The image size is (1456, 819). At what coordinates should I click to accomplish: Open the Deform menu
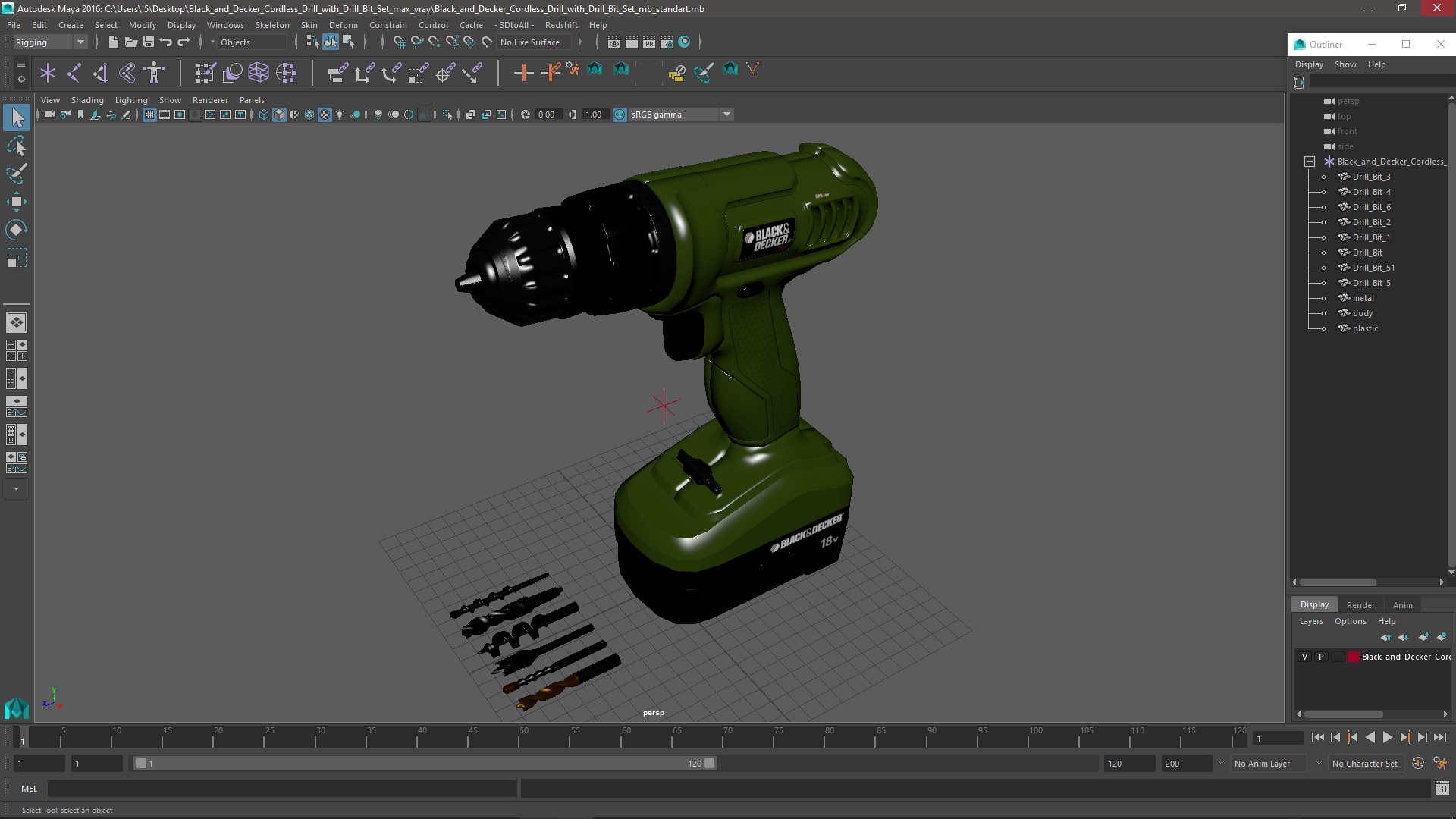pyautogui.click(x=343, y=25)
